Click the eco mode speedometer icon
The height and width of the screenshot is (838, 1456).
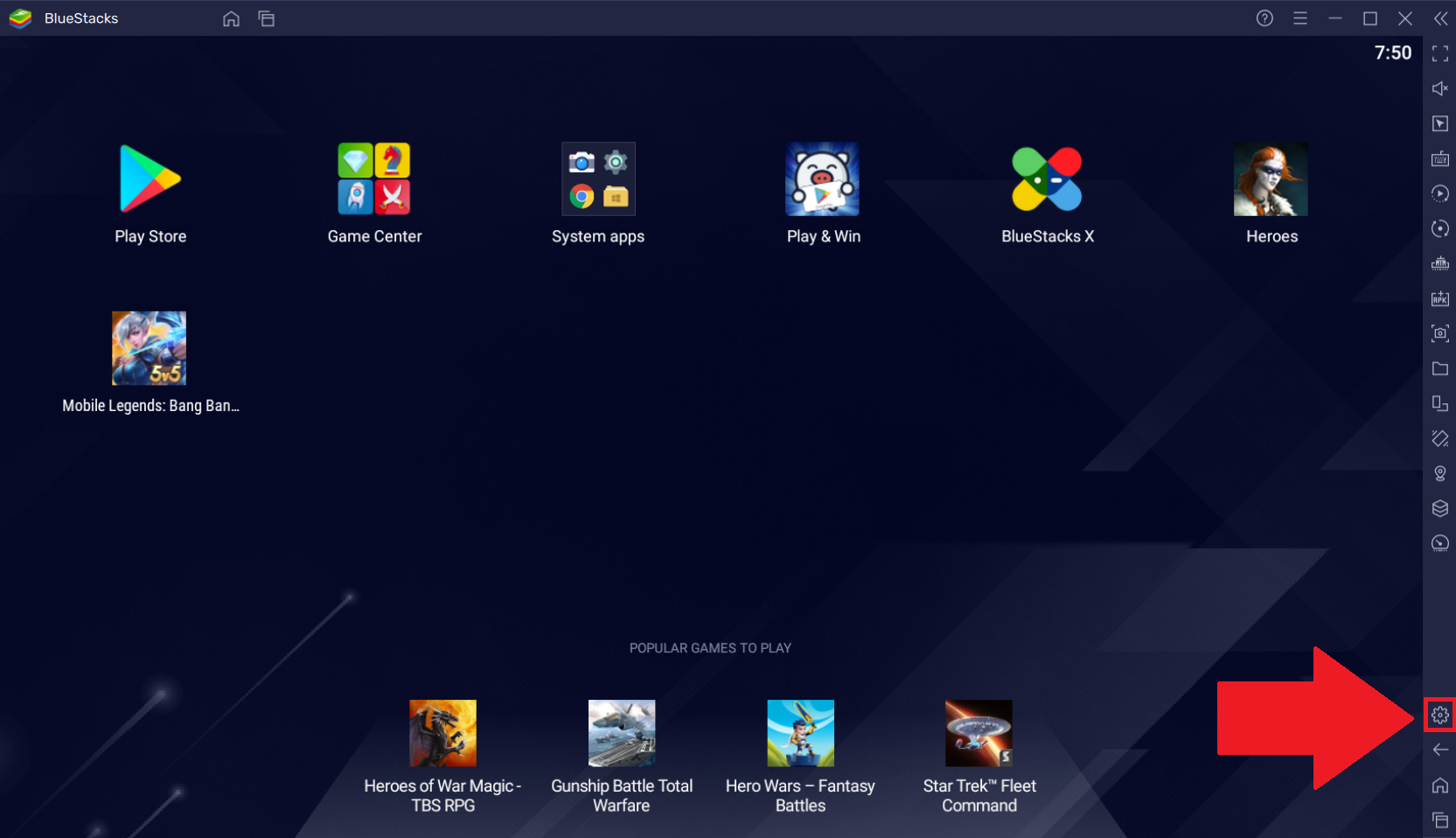click(x=1440, y=543)
